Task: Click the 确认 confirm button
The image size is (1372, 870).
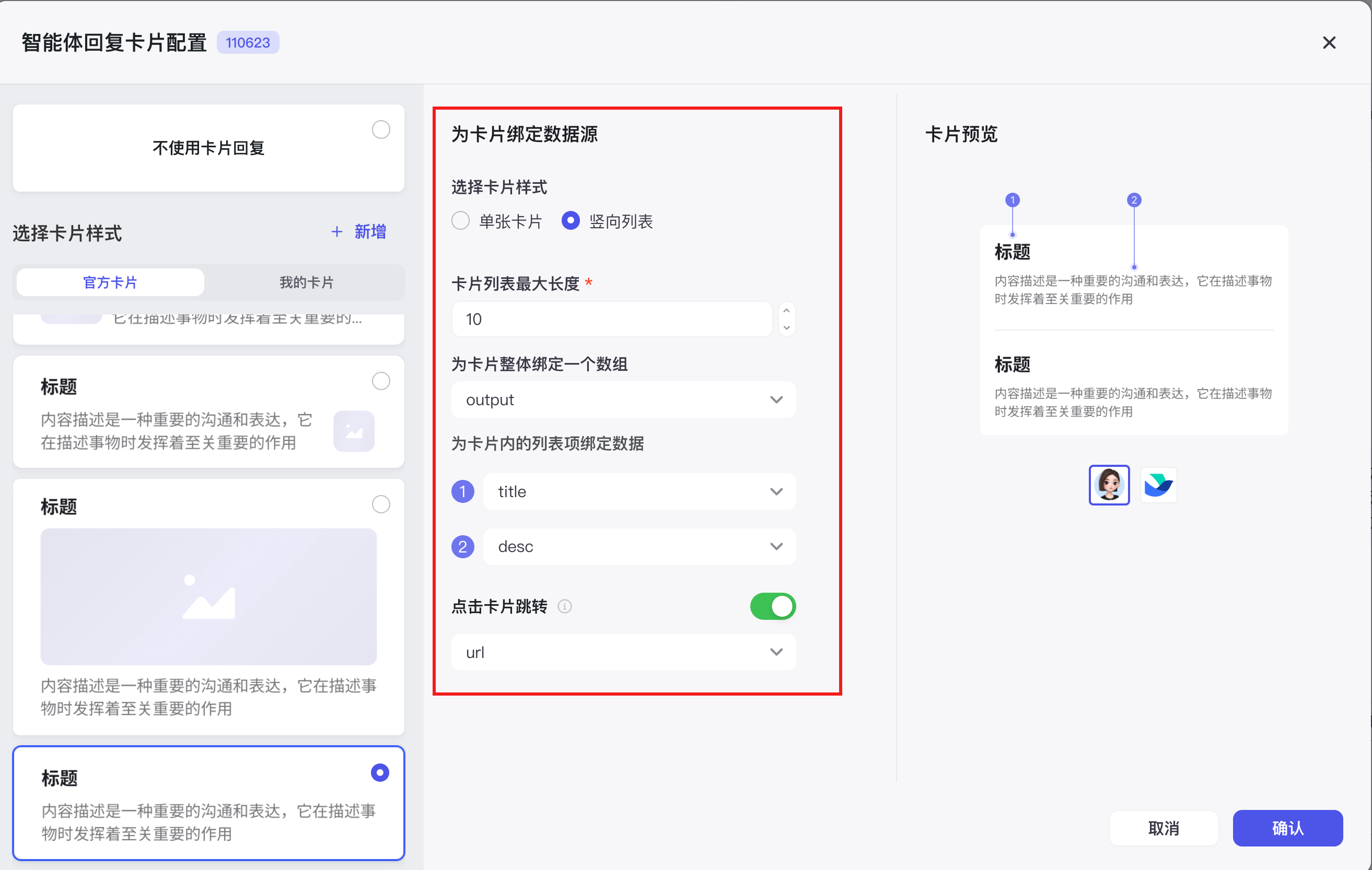Action: point(1288,828)
